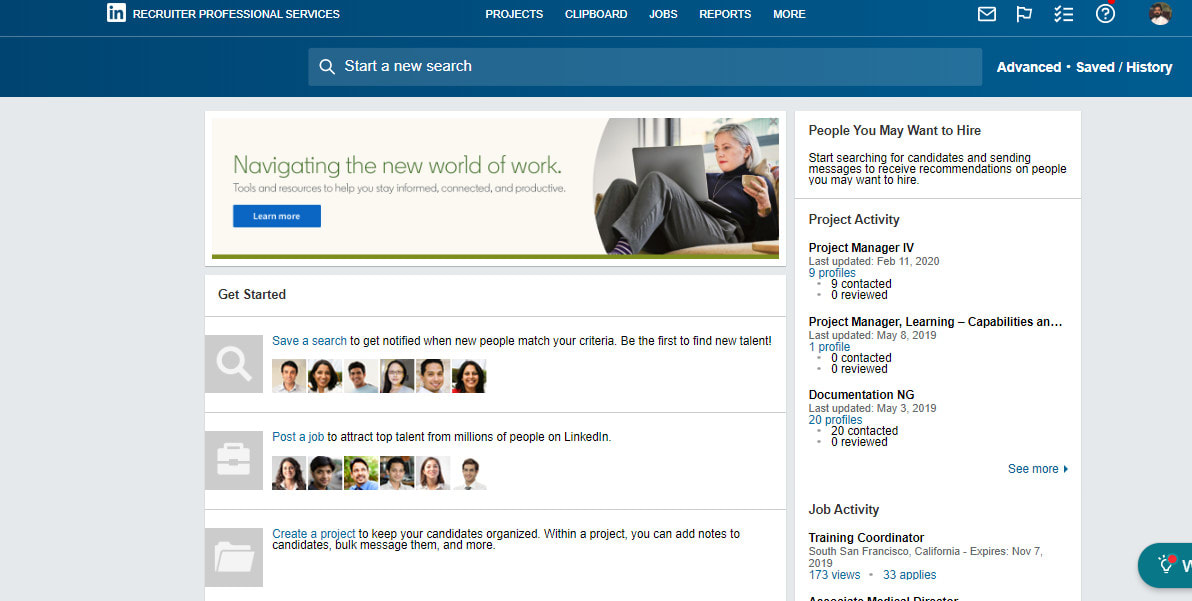This screenshot has width=1192, height=601.
Task: Click the People You May Want to Hire heading
Action: click(x=895, y=131)
